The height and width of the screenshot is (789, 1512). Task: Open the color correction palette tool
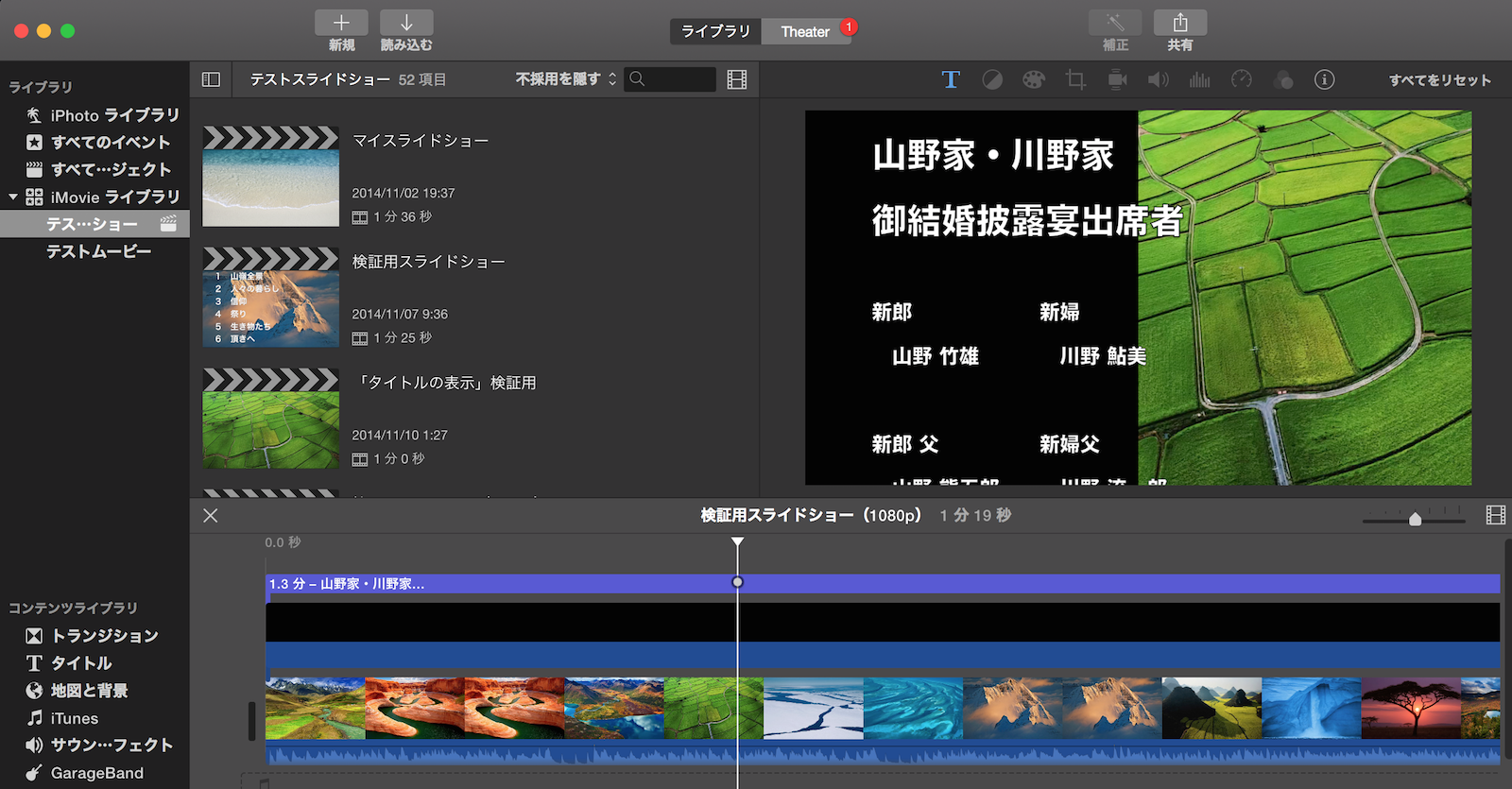1034,80
